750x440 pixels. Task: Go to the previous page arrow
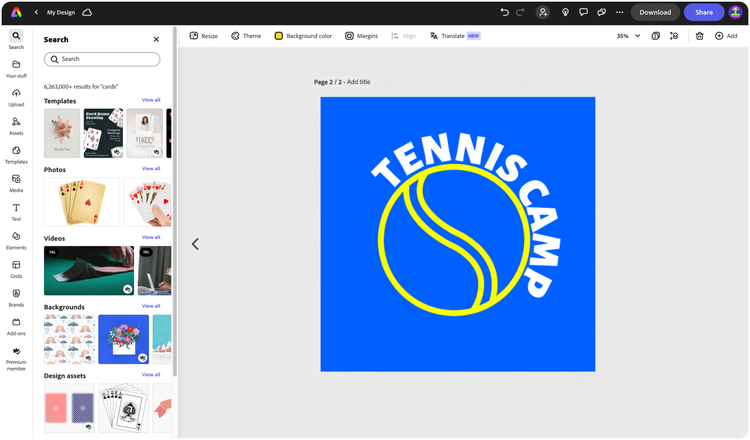[x=195, y=244]
